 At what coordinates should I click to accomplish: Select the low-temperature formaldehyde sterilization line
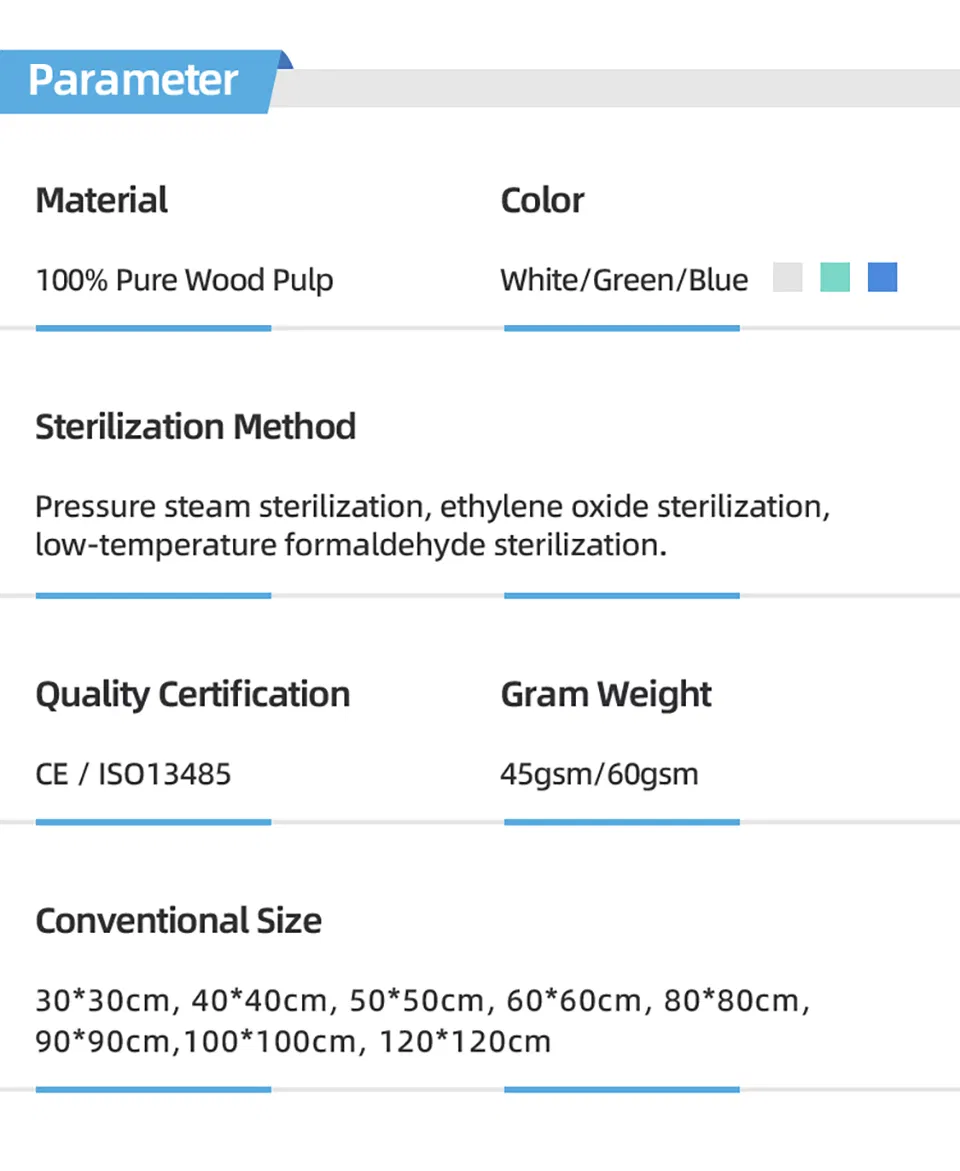pos(350,546)
